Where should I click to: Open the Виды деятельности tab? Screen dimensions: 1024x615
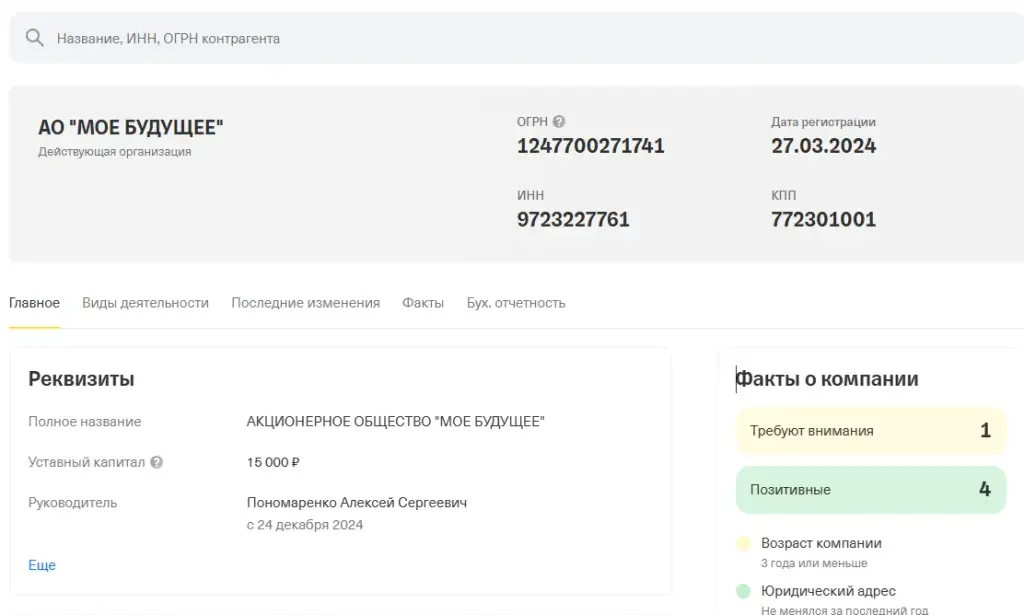(146, 303)
